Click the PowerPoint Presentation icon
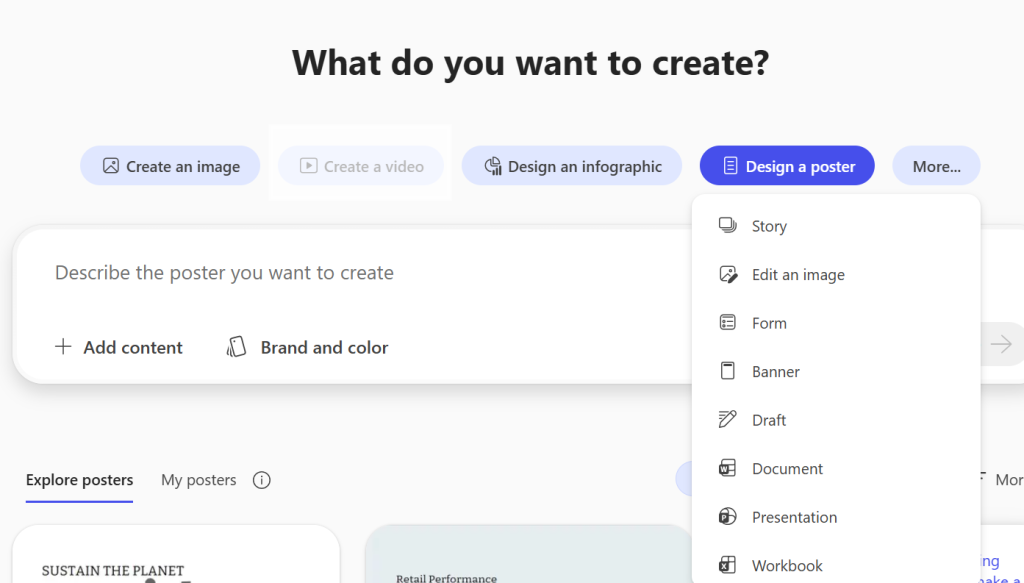 point(728,517)
